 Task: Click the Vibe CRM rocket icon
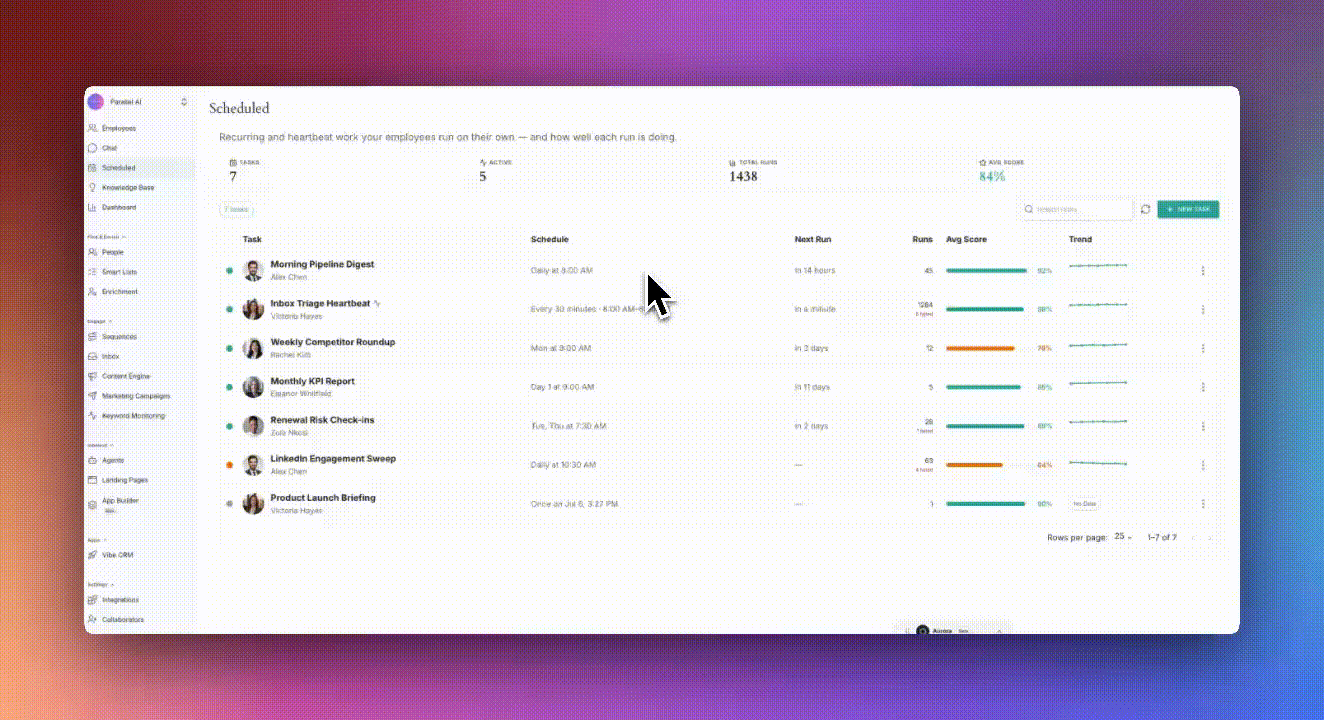[x=93, y=554]
